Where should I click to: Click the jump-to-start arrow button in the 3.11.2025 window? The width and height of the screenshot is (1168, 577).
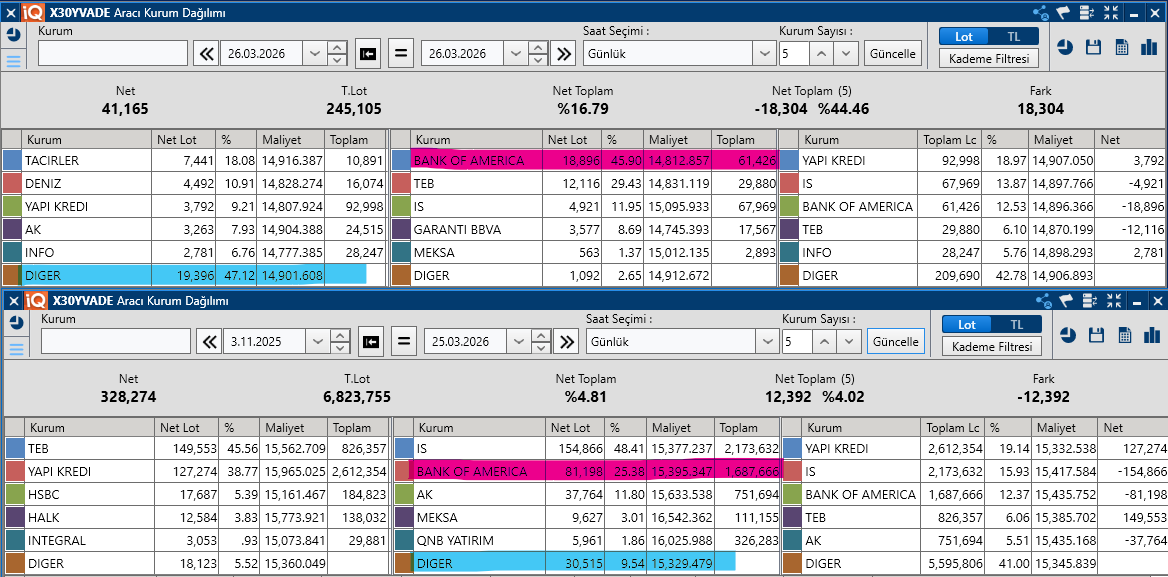(371, 342)
